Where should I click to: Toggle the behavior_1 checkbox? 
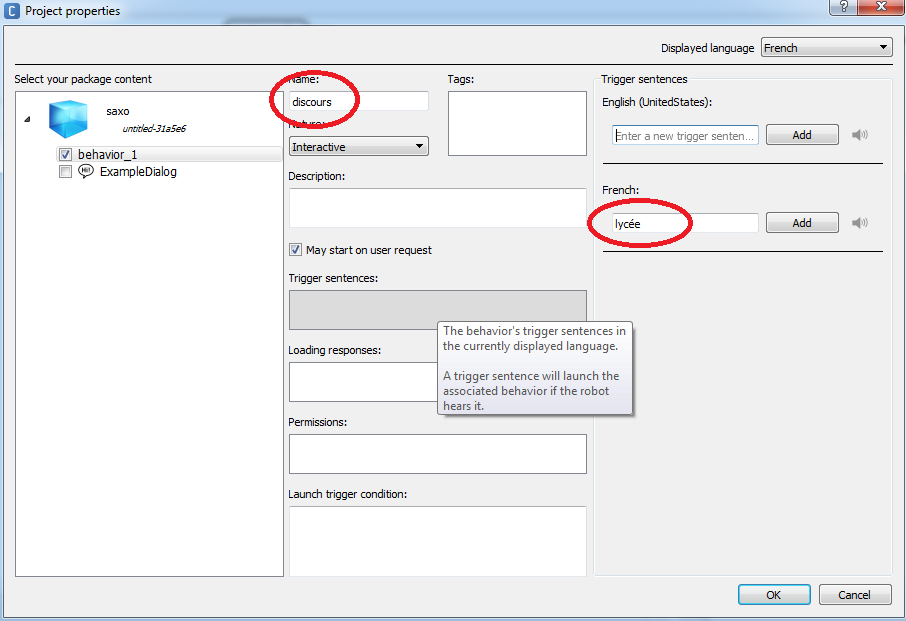pyautogui.click(x=66, y=154)
